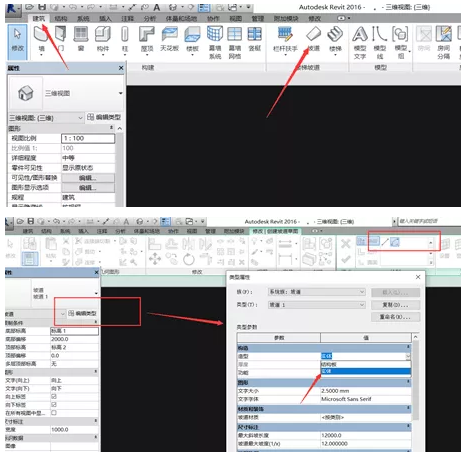Toggle the 向下标签 checkbox
Screen dimensions: 466x455
click(54, 404)
